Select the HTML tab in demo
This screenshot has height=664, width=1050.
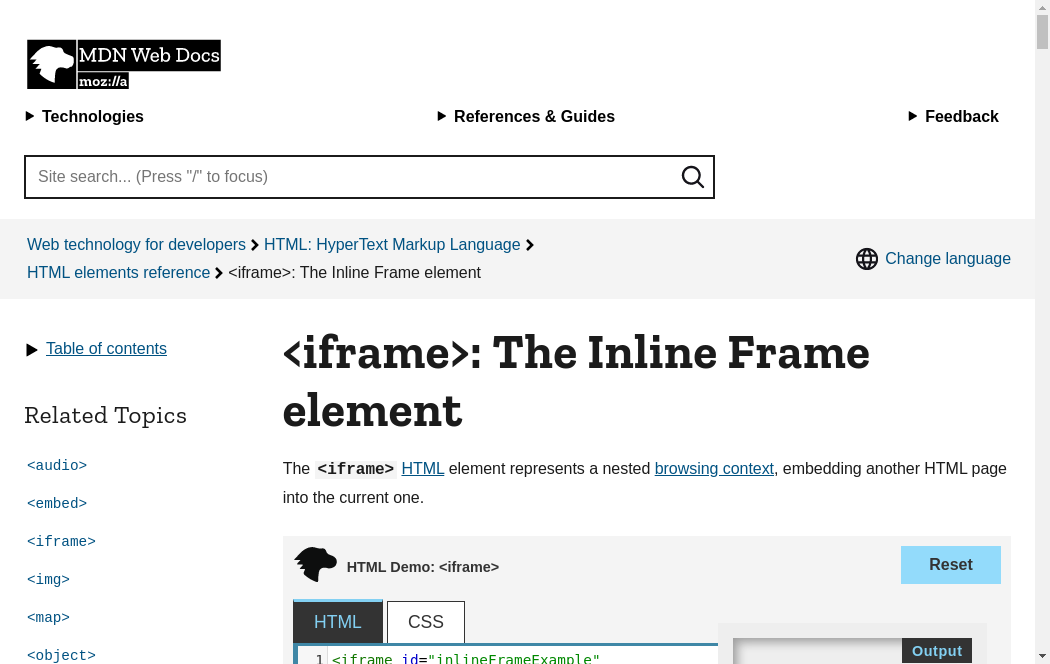pyautogui.click(x=337, y=622)
